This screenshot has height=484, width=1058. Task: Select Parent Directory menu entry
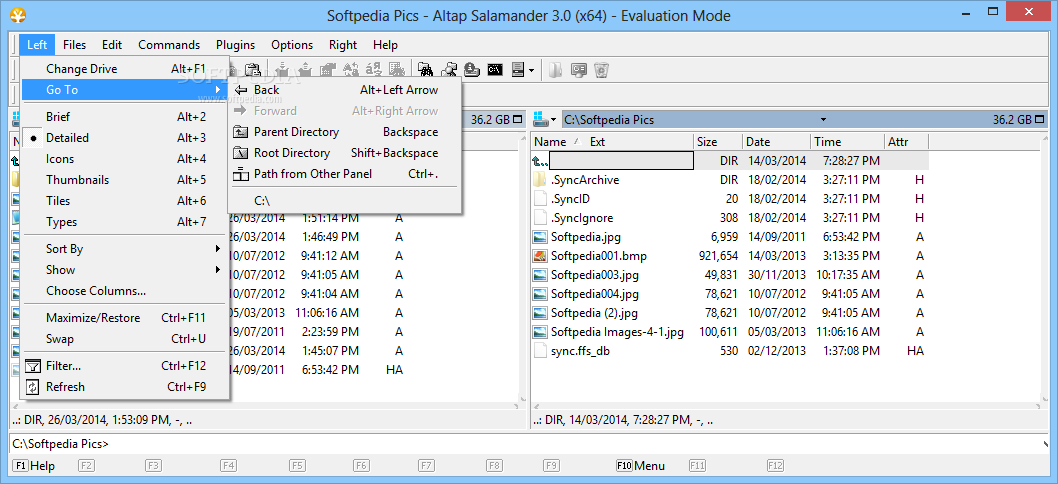[x=345, y=132]
